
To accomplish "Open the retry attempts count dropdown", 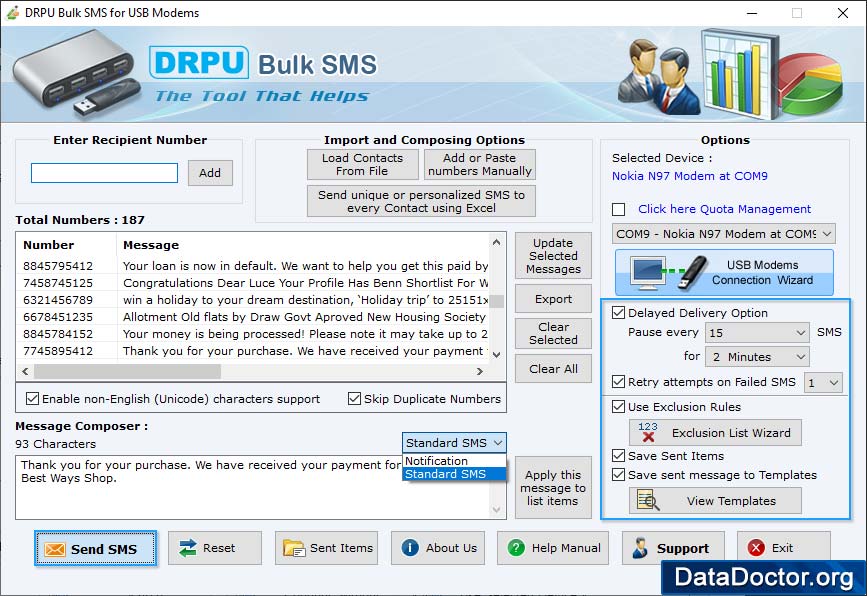I will (823, 382).
